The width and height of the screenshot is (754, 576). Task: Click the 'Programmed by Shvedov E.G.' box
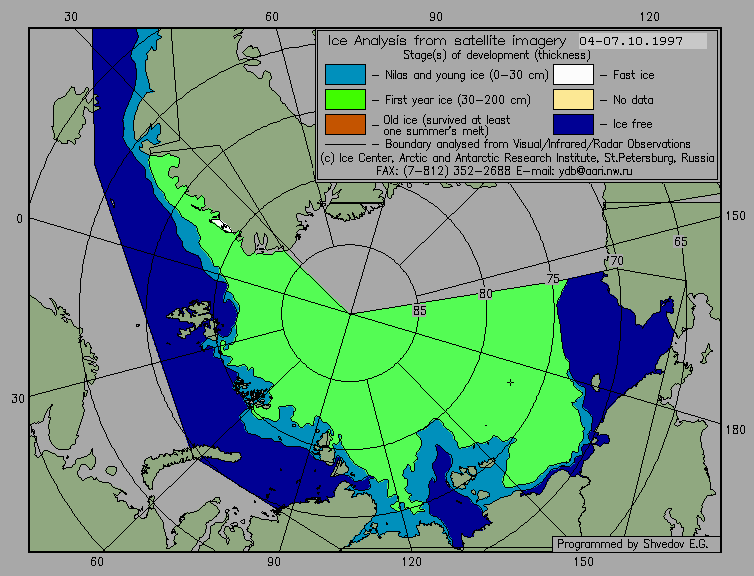pyautogui.click(x=636, y=544)
